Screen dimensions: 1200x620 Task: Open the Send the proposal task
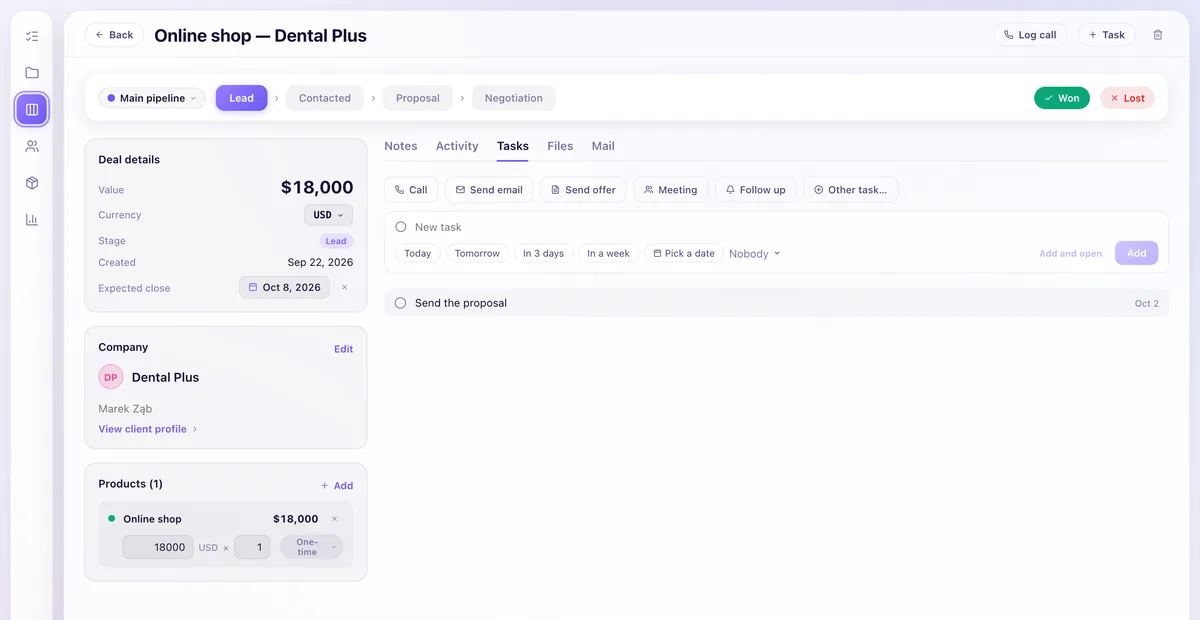pos(776,303)
